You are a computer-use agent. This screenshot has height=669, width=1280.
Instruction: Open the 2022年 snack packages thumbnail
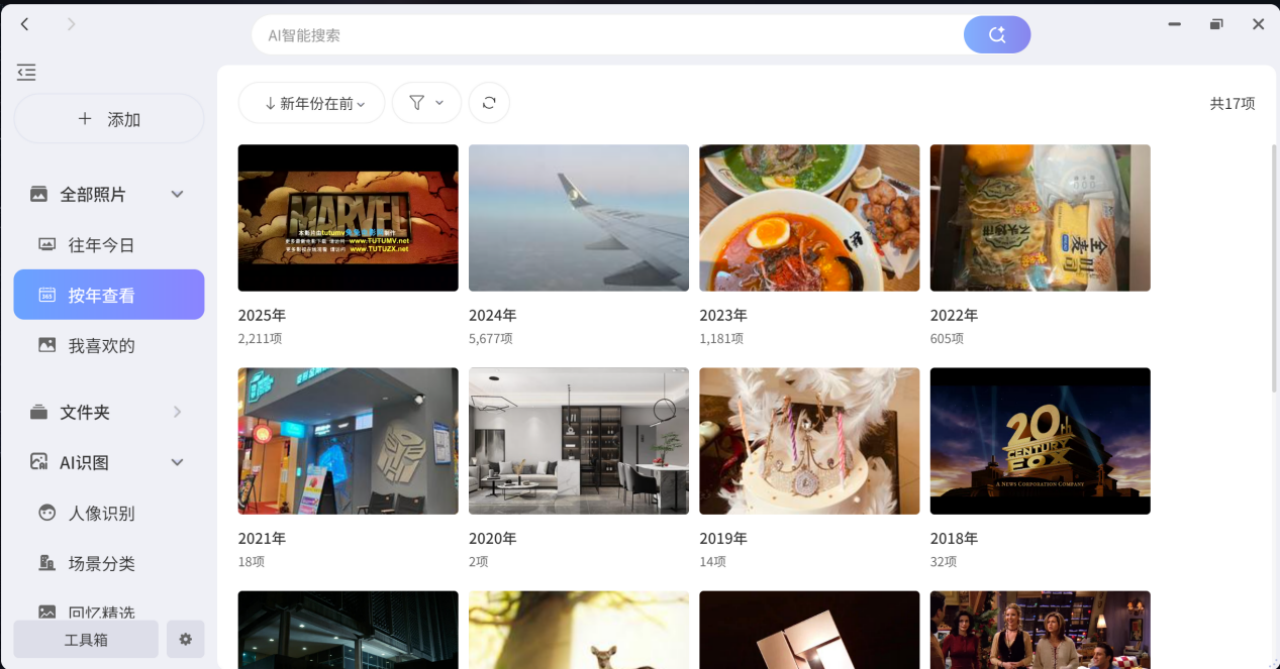point(1040,218)
